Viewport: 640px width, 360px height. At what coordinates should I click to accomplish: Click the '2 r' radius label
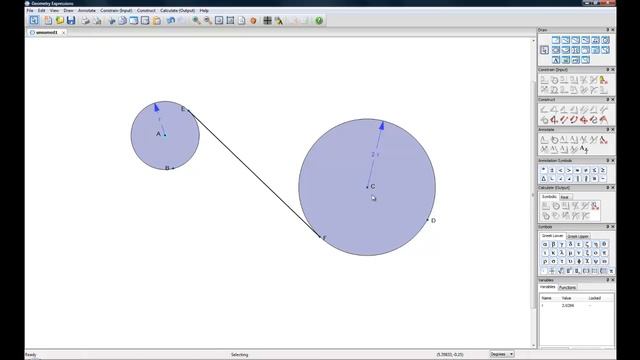375,155
